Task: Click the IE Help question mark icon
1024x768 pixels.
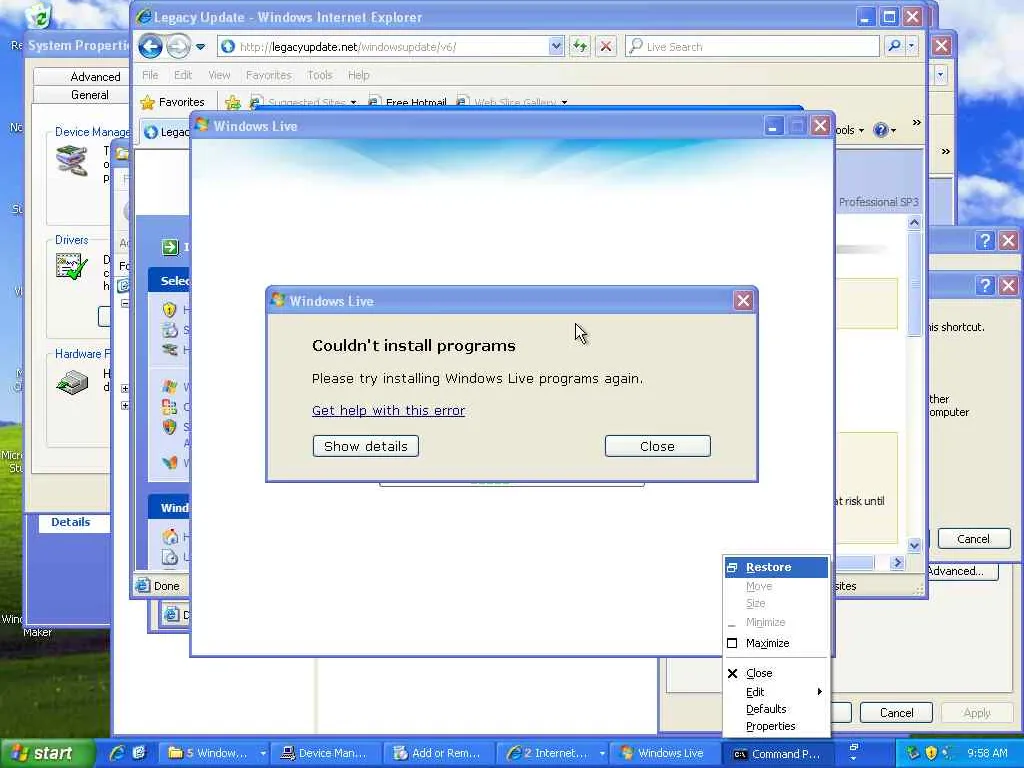Action: click(880, 130)
